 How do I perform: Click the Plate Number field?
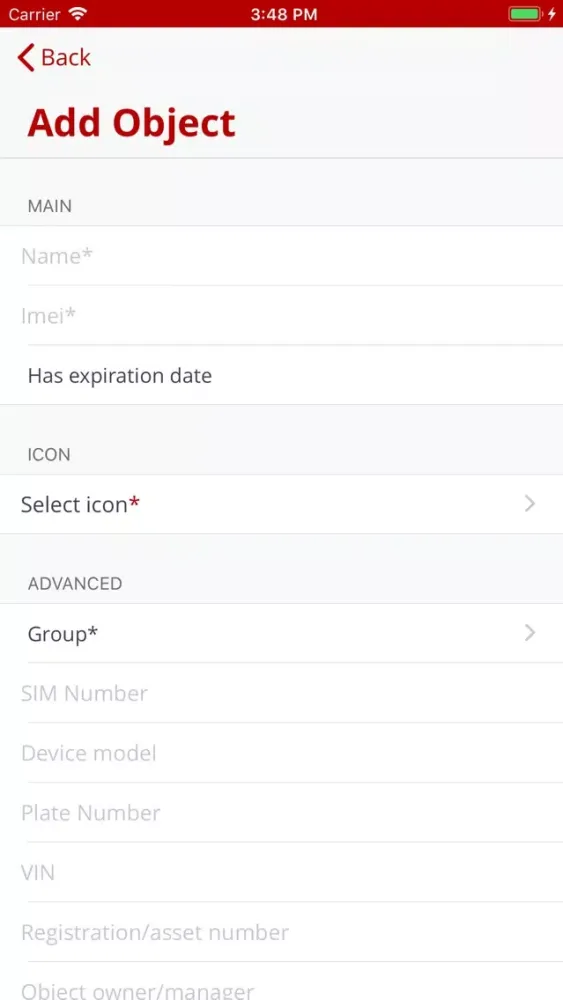click(x=281, y=812)
